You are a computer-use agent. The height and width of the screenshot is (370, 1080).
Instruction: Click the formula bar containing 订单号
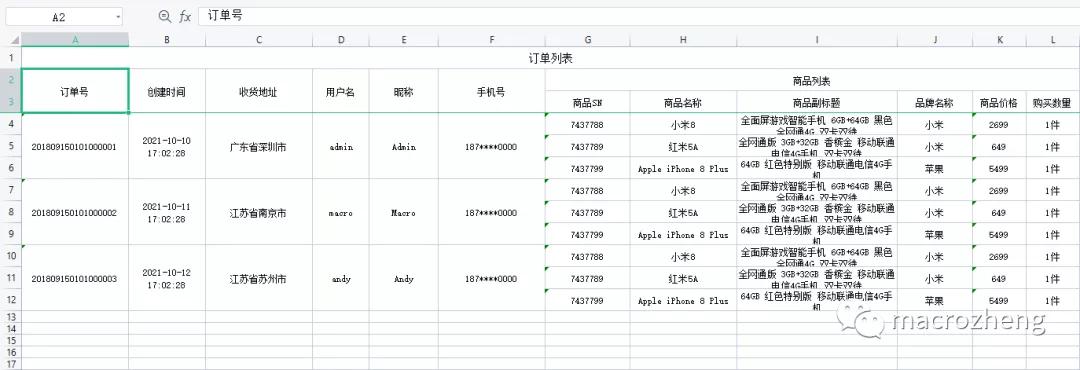click(638, 17)
